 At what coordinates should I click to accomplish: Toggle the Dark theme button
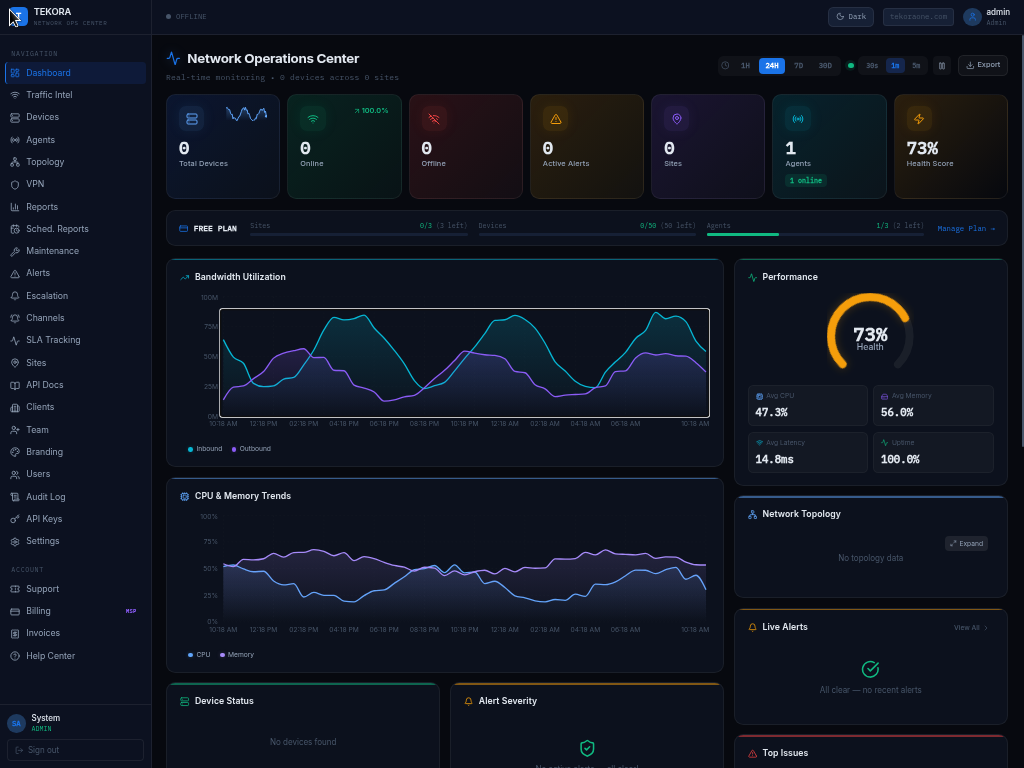coord(850,17)
